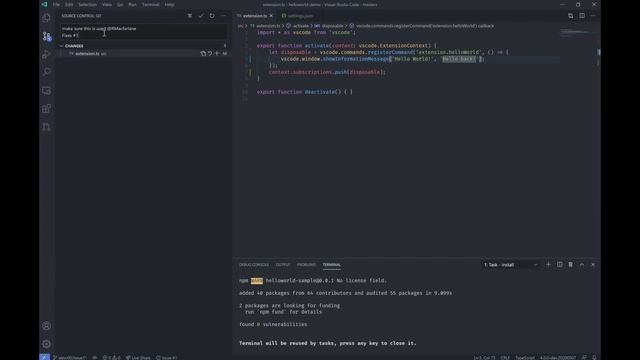Click 'found 0 vulnerabilities' in terminal
Image resolution: width=640 pixels, height=360 pixels.
(273, 324)
